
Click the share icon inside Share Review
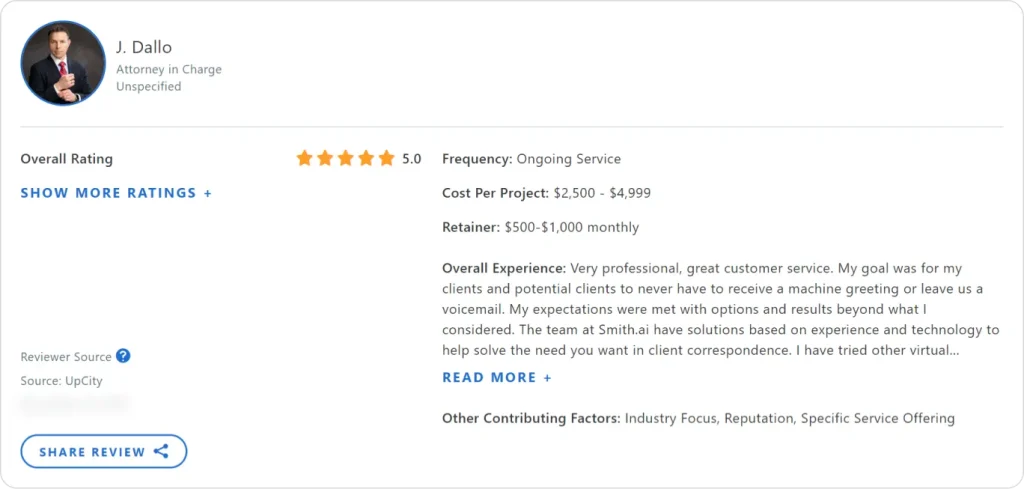[161, 452]
